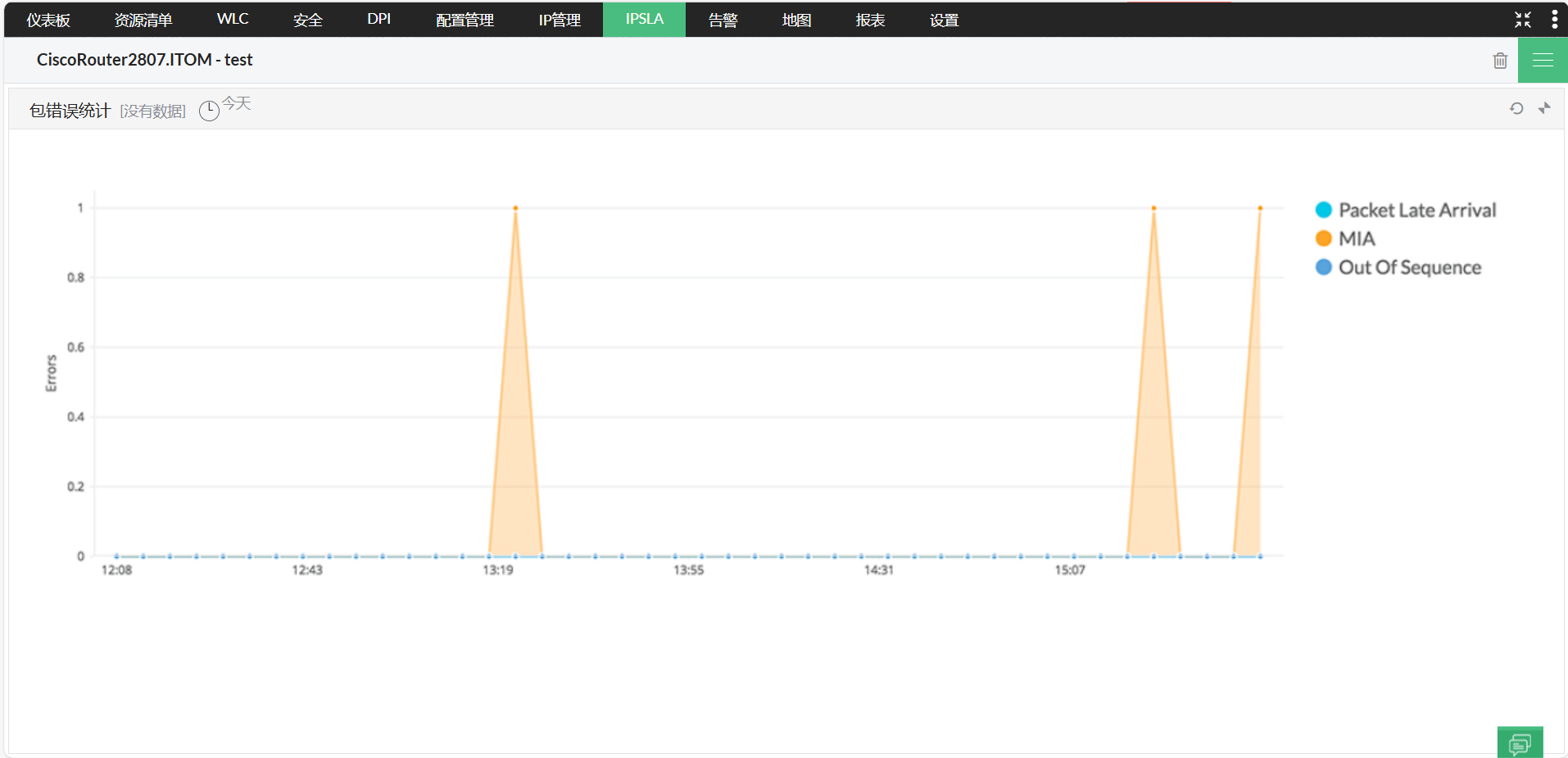This screenshot has height=758, width=1568.
Task: Open the IP管理 tab
Action: (560, 20)
